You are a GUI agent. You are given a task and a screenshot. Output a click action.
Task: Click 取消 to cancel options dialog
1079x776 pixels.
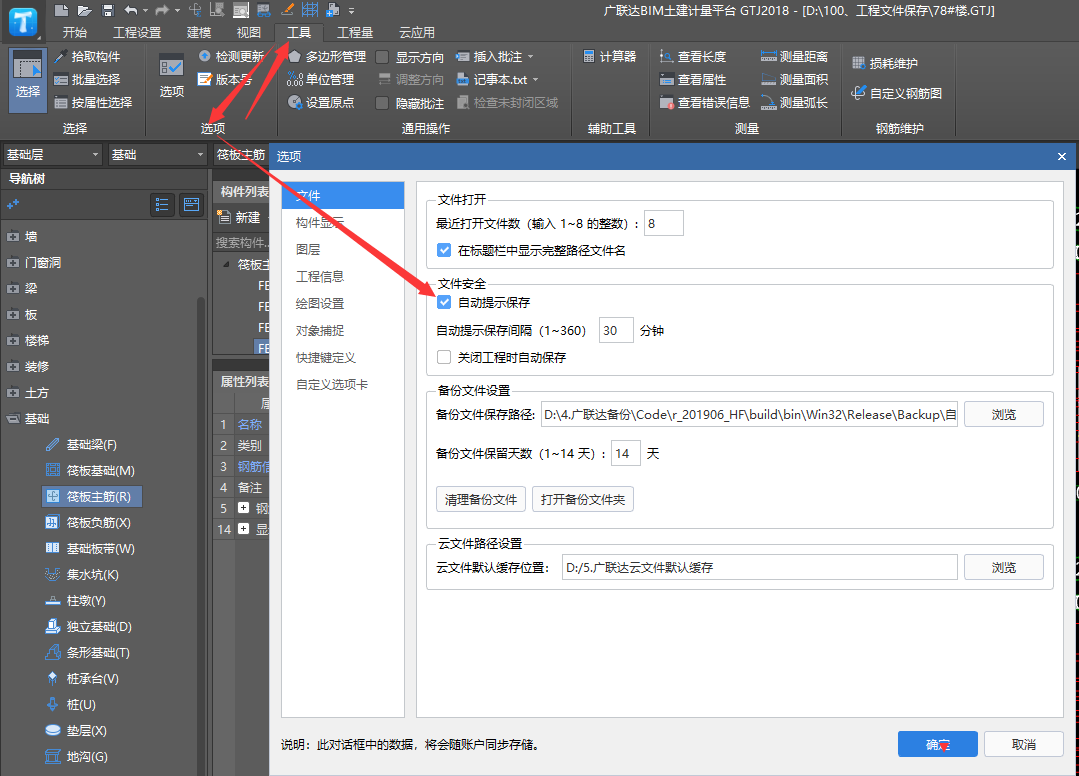(x=1023, y=744)
